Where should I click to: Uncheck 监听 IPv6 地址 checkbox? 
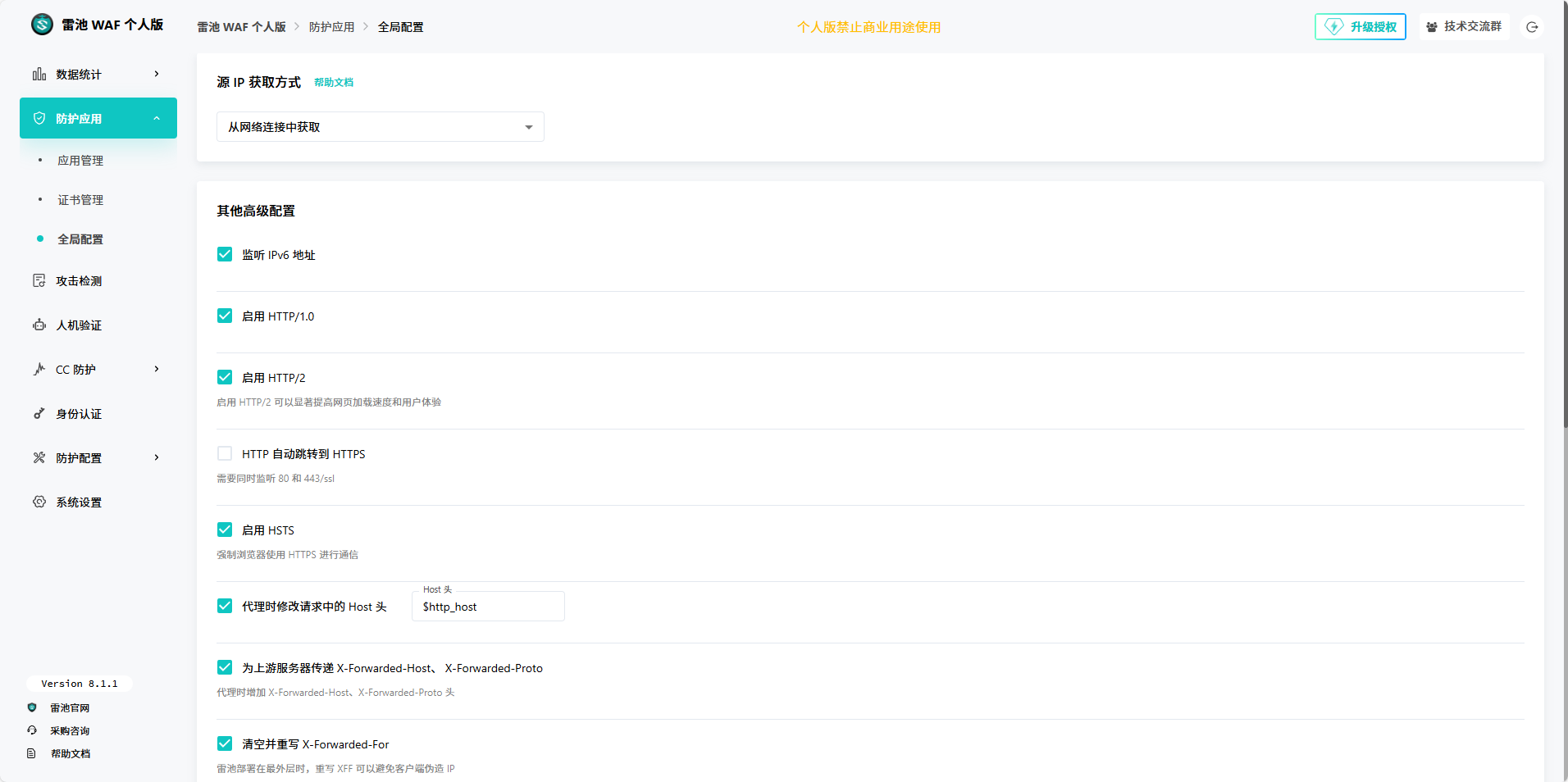[225, 254]
